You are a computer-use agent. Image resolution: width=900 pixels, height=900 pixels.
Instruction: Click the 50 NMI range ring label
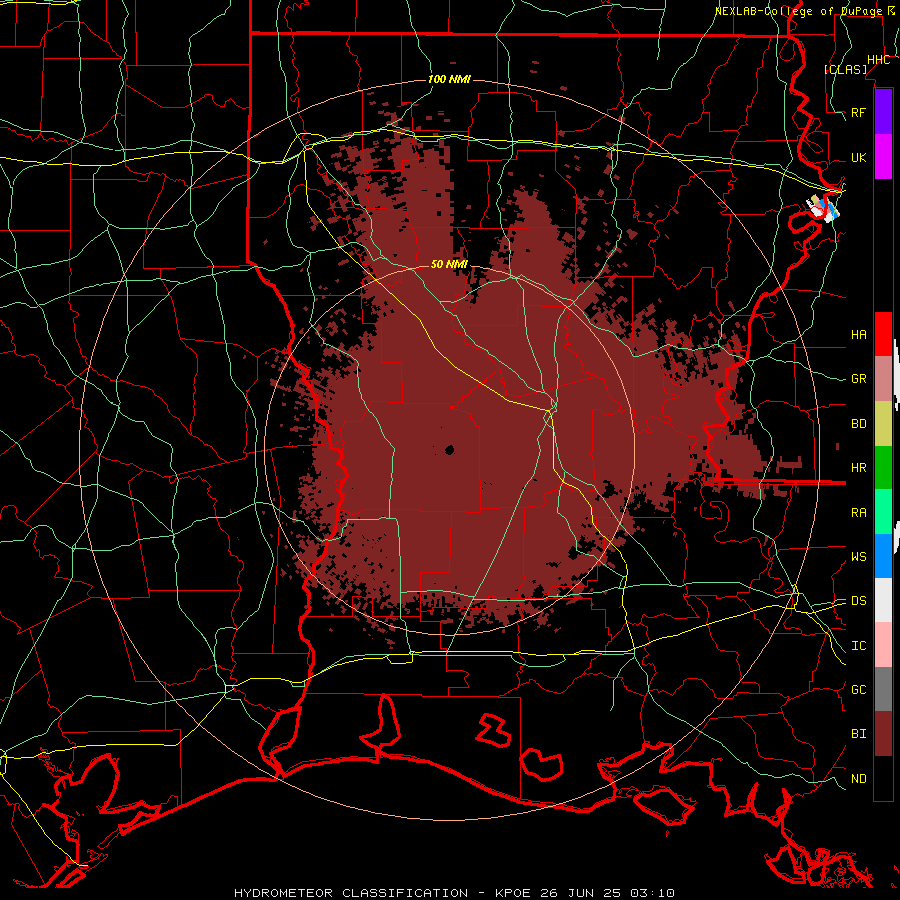449,264
